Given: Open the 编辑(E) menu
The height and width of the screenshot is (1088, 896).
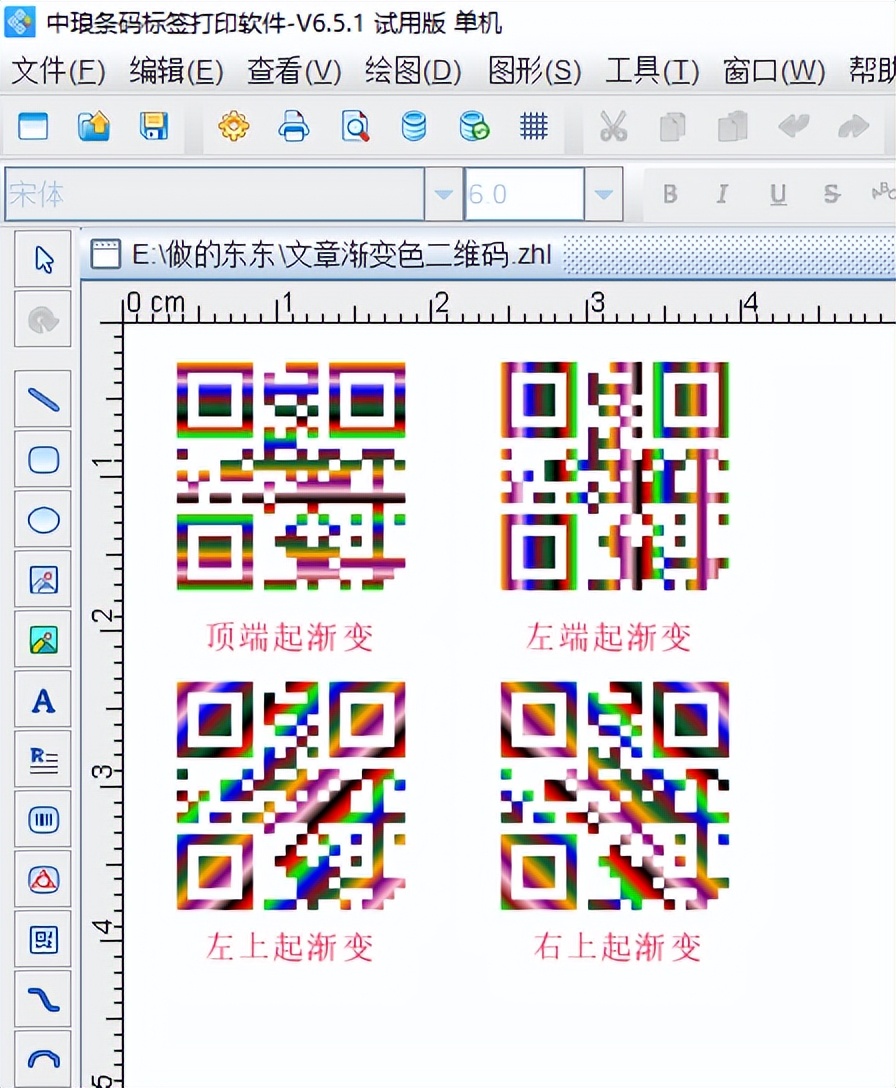Looking at the screenshot, I should [176, 71].
